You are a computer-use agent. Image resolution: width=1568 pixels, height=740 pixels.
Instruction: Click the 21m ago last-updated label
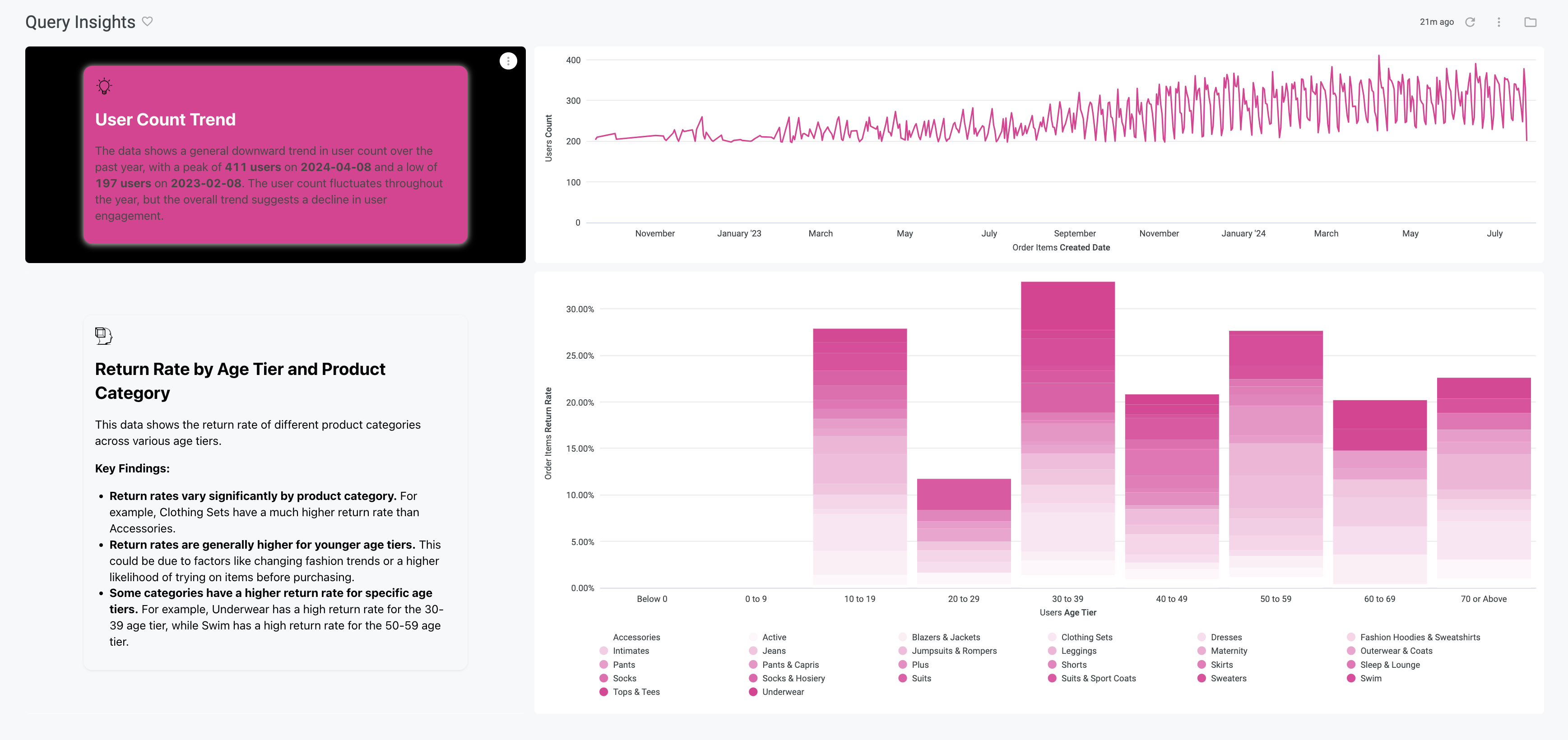[x=1437, y=22]
